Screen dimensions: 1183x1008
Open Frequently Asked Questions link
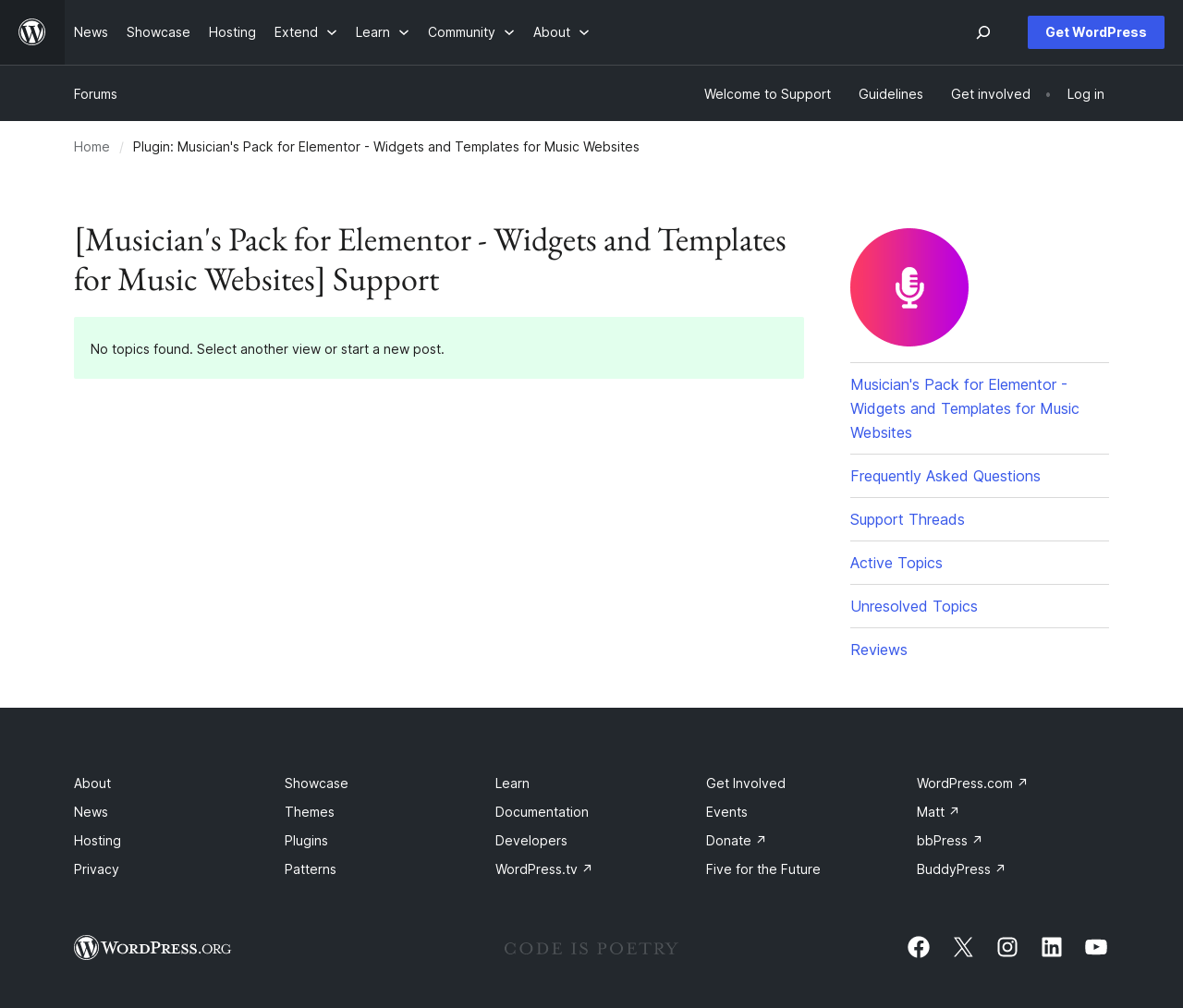945,476
